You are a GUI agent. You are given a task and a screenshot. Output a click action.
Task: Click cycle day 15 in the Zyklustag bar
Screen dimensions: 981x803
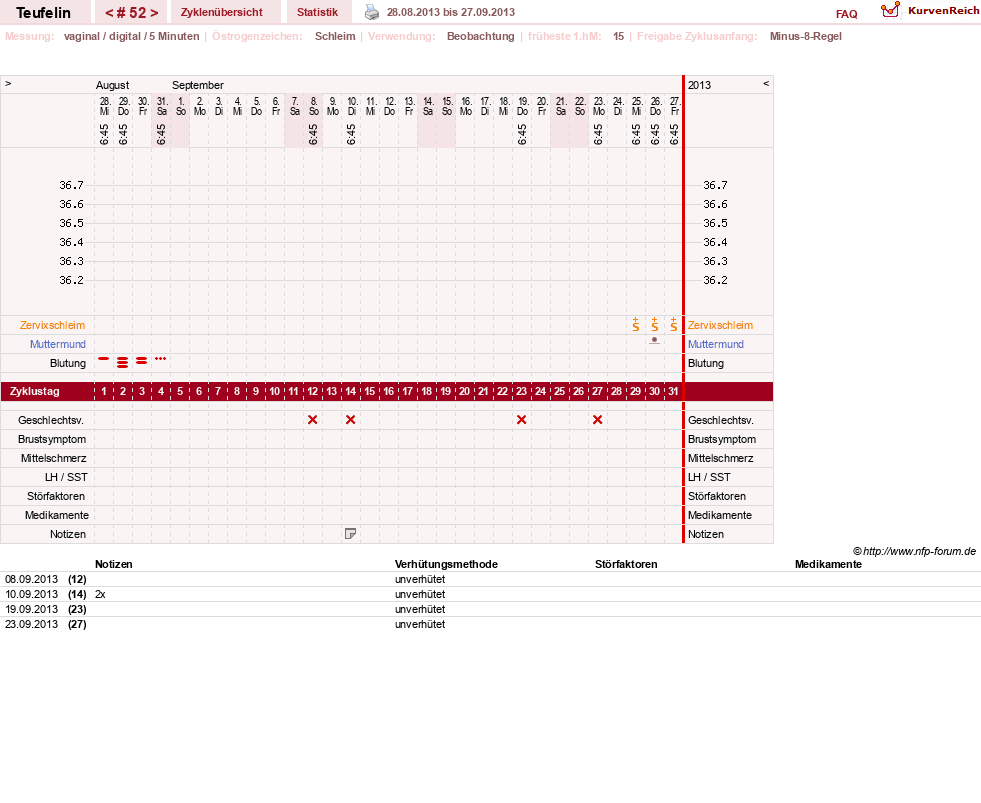coord(370,391)
